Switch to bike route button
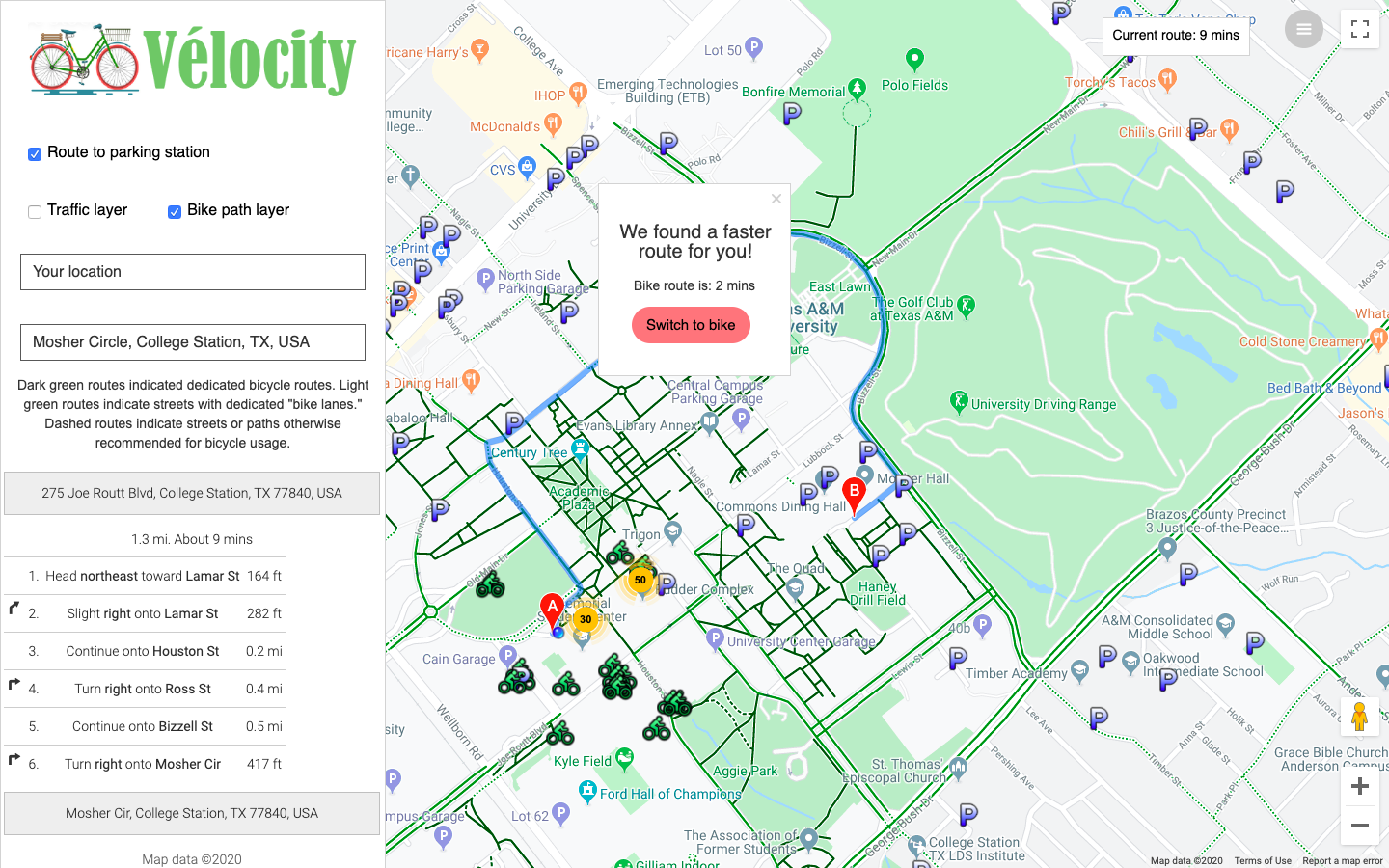 (x=691, y=325)
